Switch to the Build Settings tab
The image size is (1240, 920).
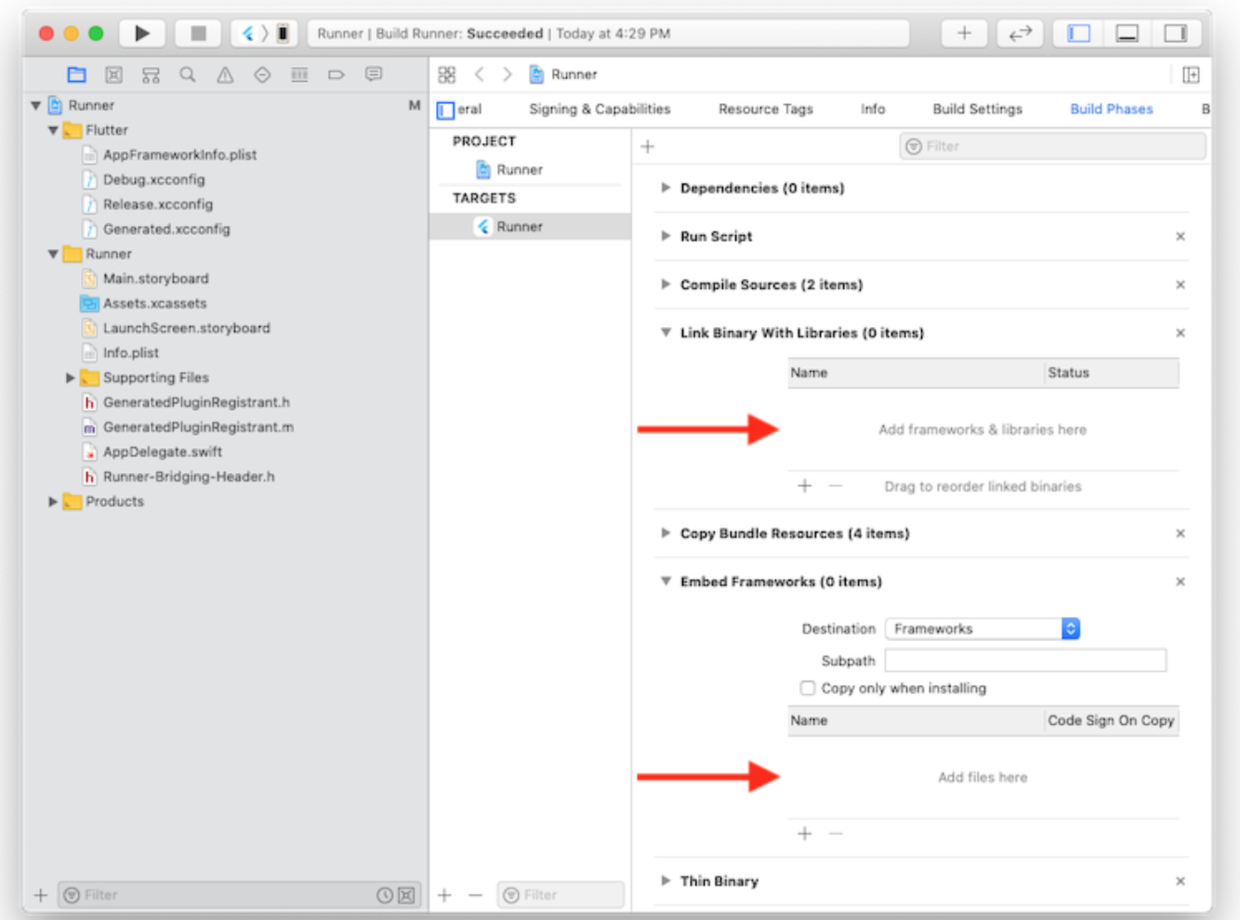[977, 108]
